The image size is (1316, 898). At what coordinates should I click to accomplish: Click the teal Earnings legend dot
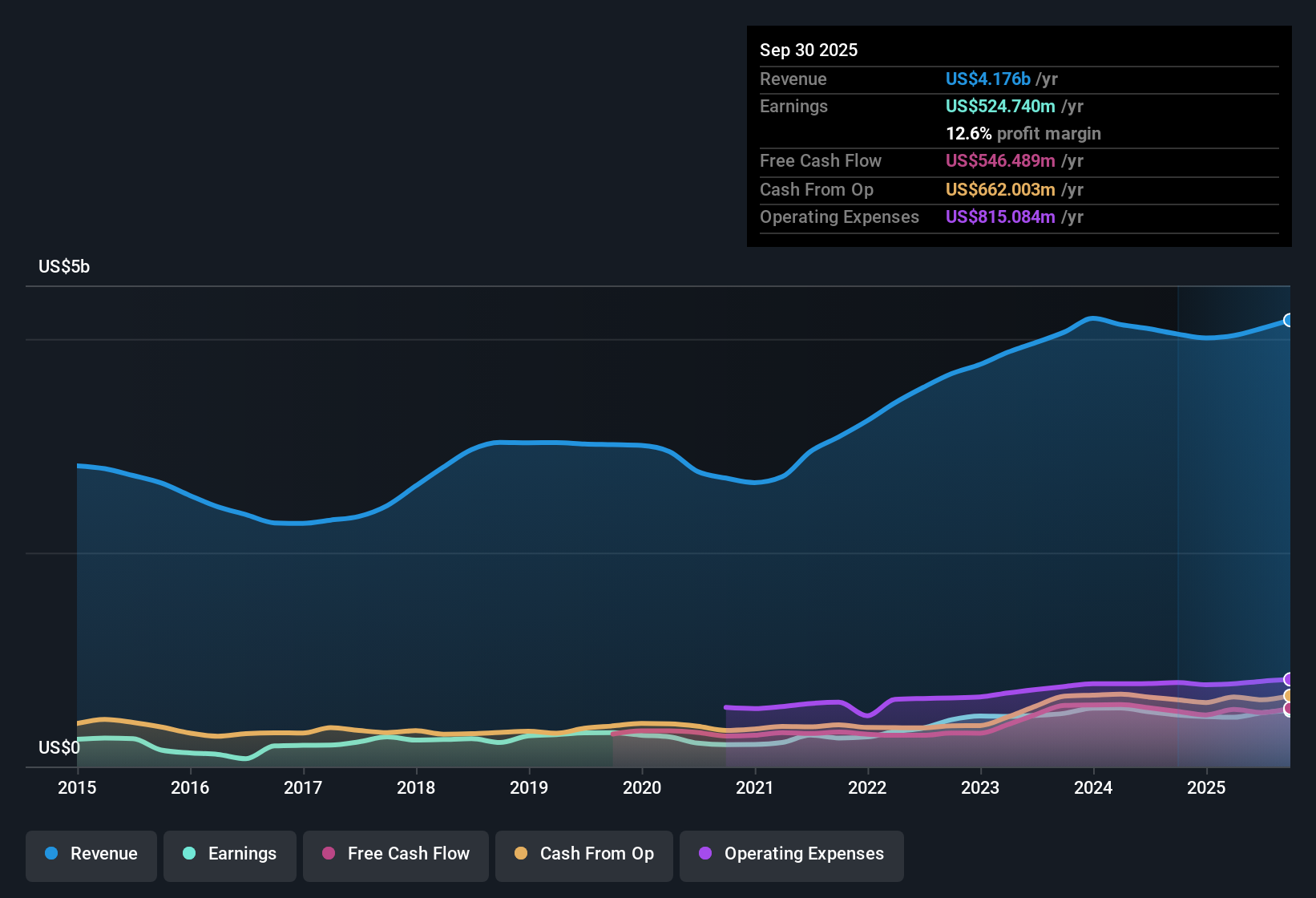[x=188, y=854]
